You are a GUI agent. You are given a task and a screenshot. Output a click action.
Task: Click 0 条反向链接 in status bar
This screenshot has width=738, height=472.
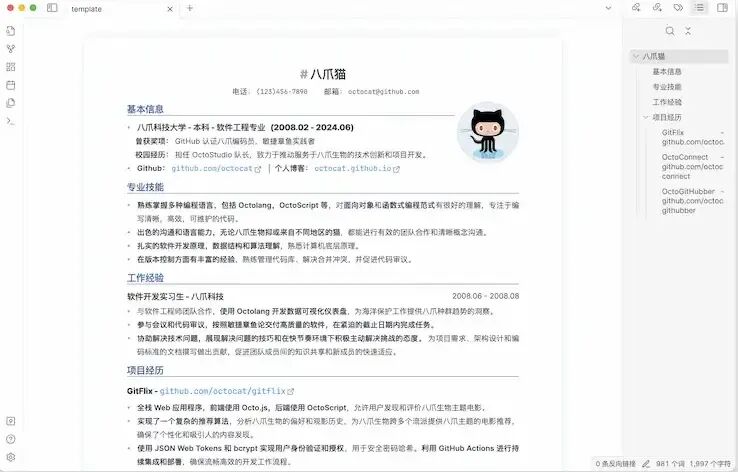coord(615,464)
